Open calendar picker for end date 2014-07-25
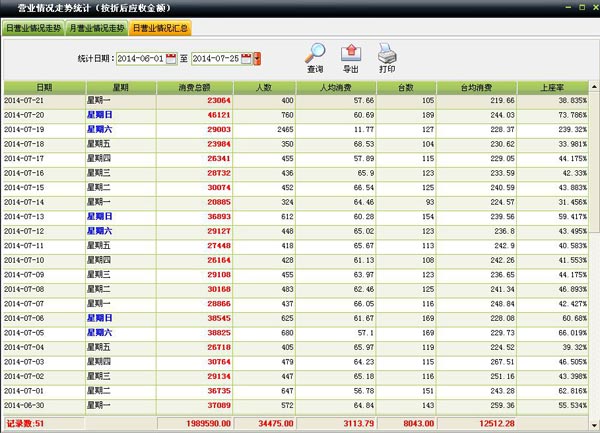600x433 pixels. pyautogui.click(x=247, y=60)
